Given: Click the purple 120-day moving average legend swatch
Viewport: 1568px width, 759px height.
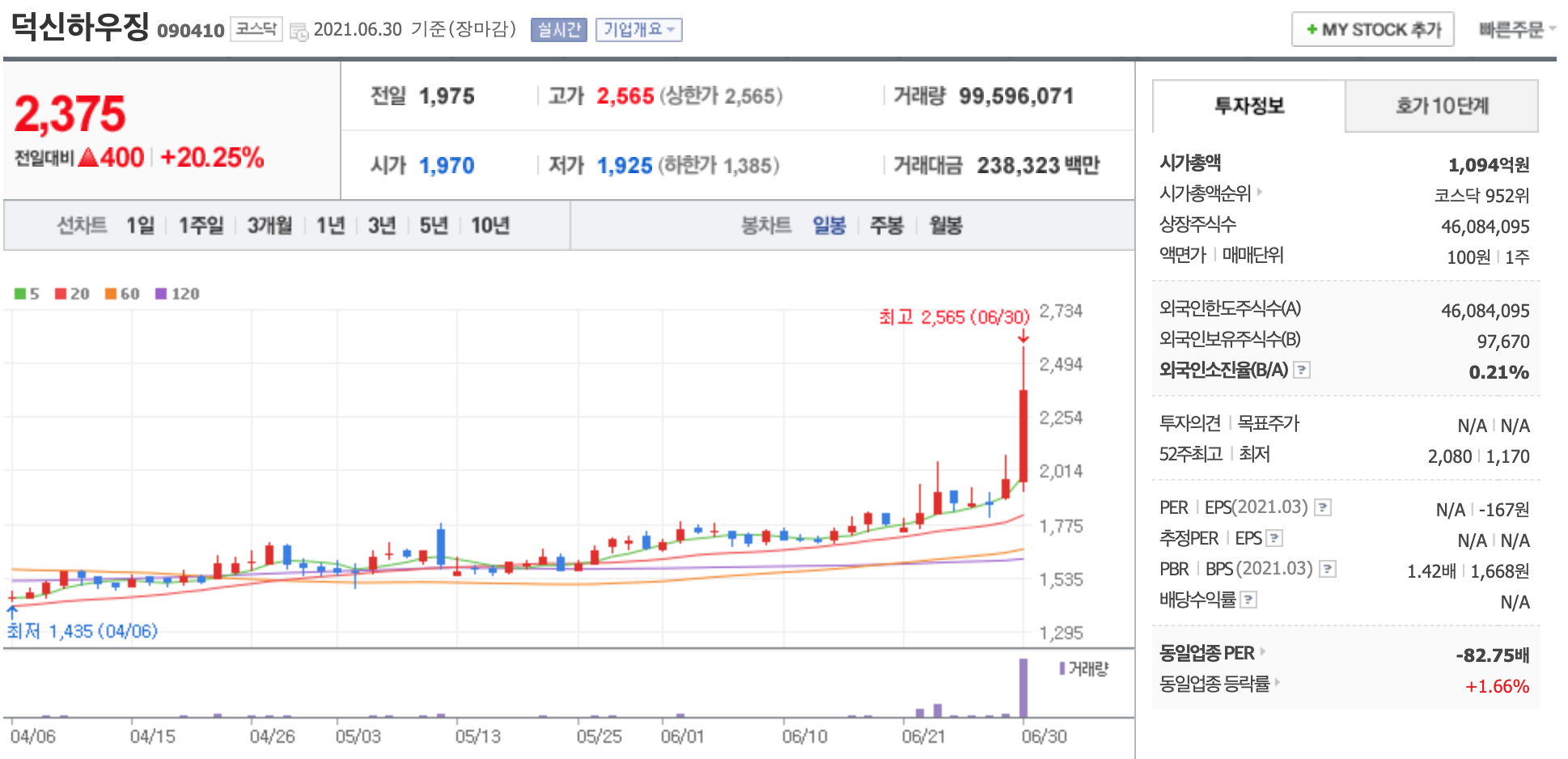Looking at the screenshot, I should pyautogui.click(x=161, y=294).
